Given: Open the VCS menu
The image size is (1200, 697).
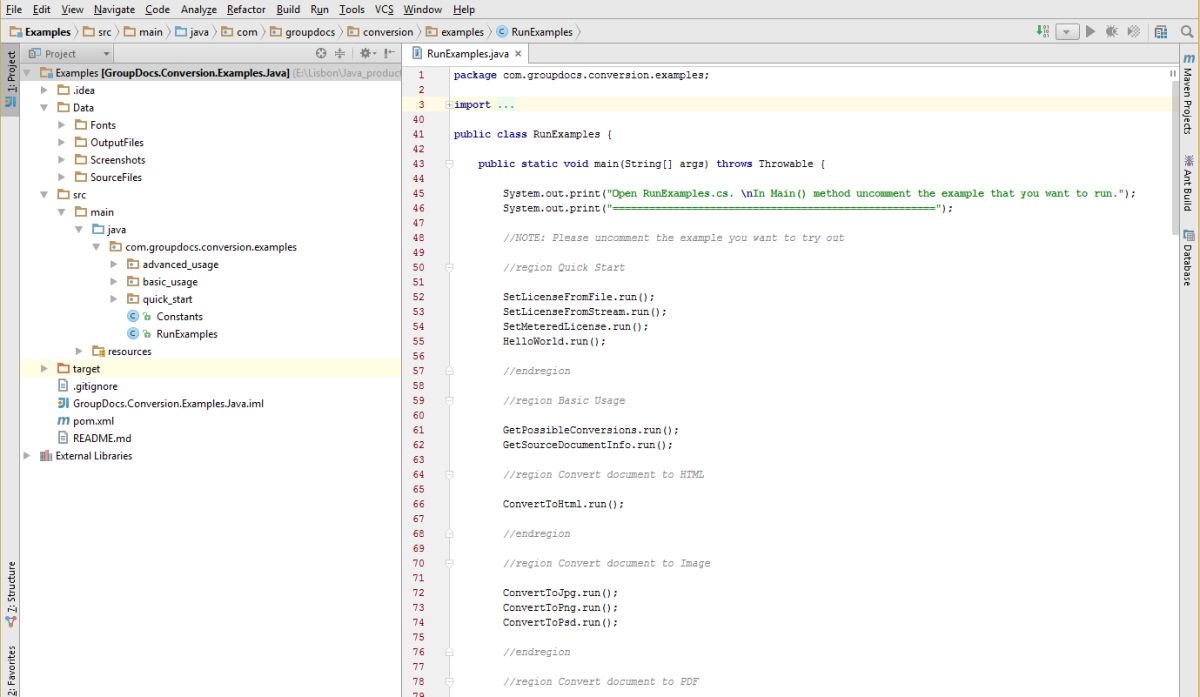Looking at the screenshot, I should pyautogui.click(x=384, y=9).
